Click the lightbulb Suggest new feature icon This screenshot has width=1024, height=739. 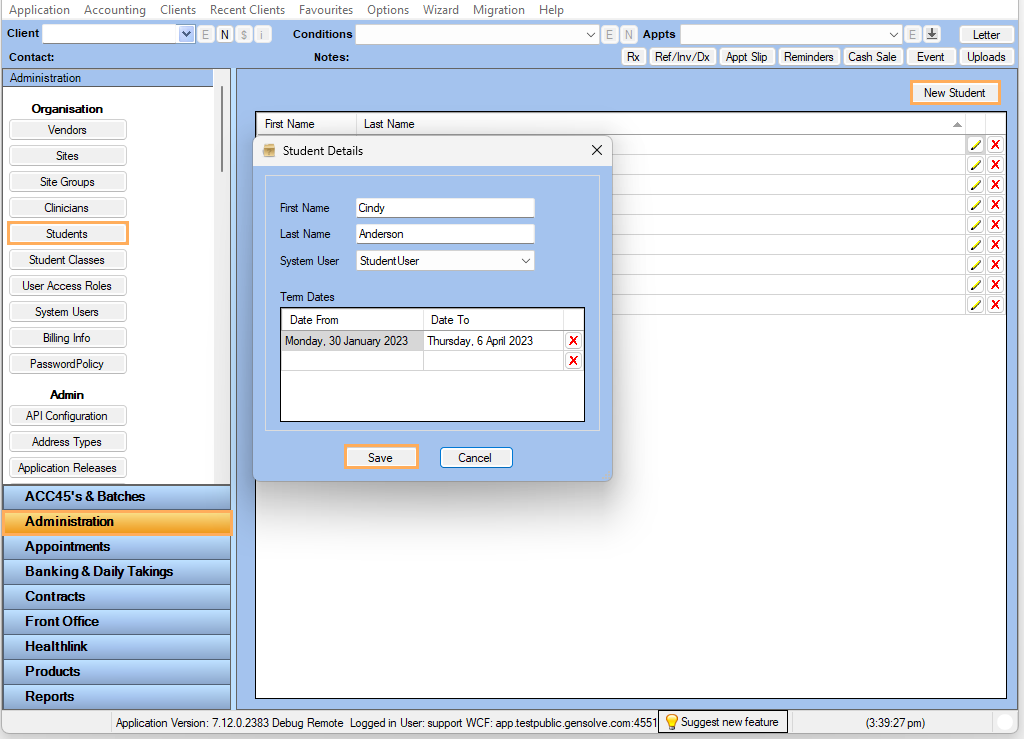coord(672,722)
